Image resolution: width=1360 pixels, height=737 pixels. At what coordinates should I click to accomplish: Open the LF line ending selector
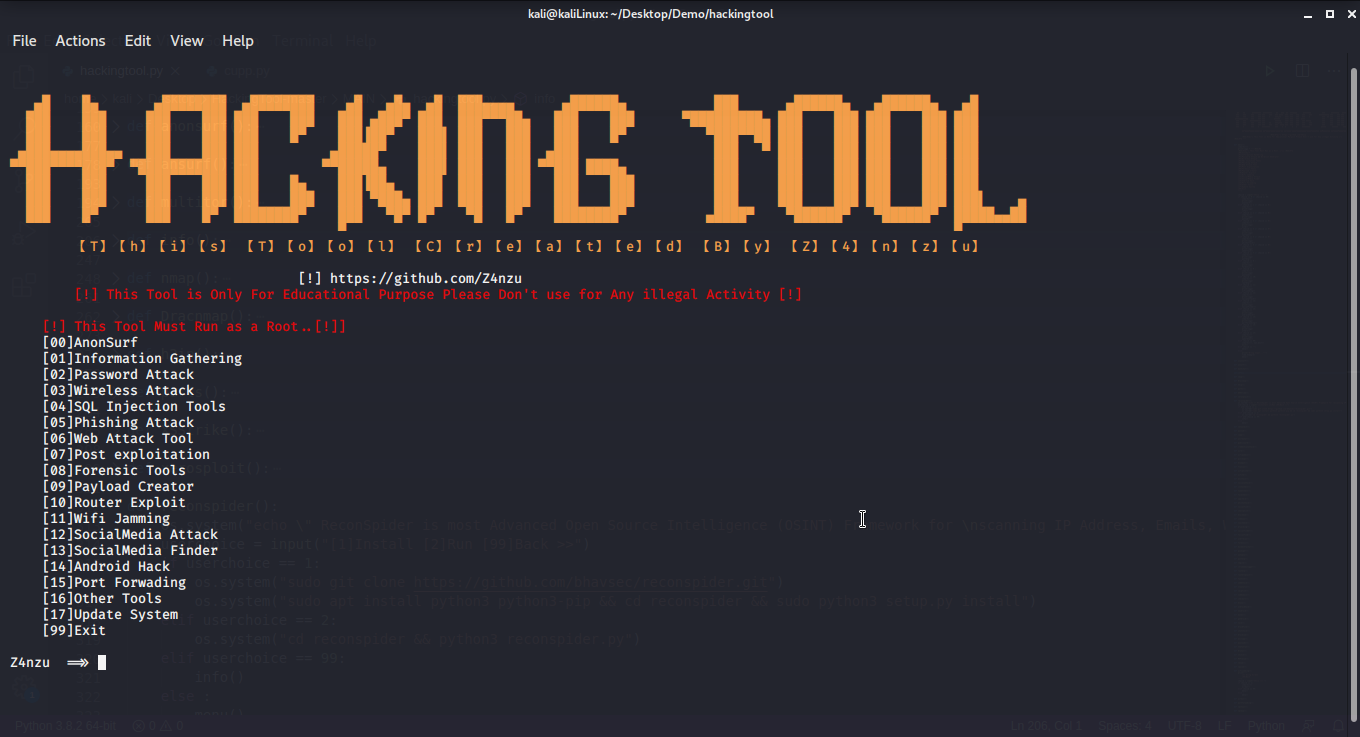(1224, 726)
